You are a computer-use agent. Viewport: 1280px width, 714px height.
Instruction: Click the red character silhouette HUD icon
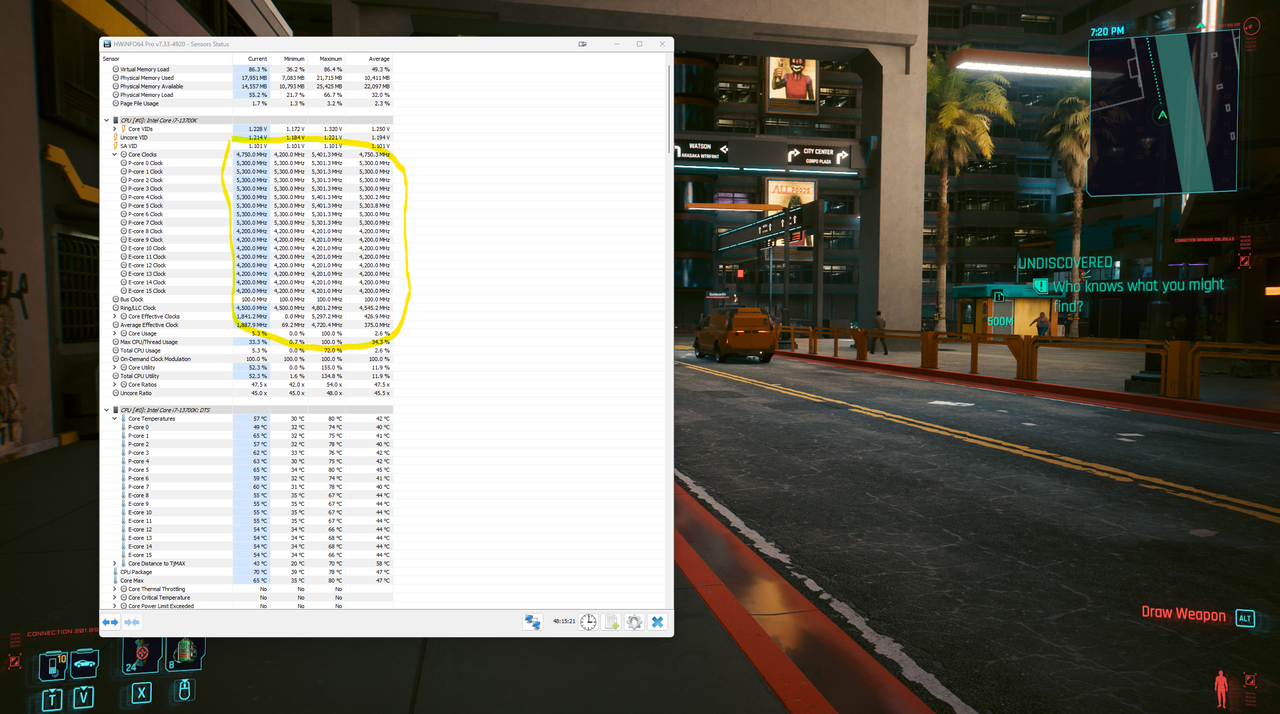1221,689
